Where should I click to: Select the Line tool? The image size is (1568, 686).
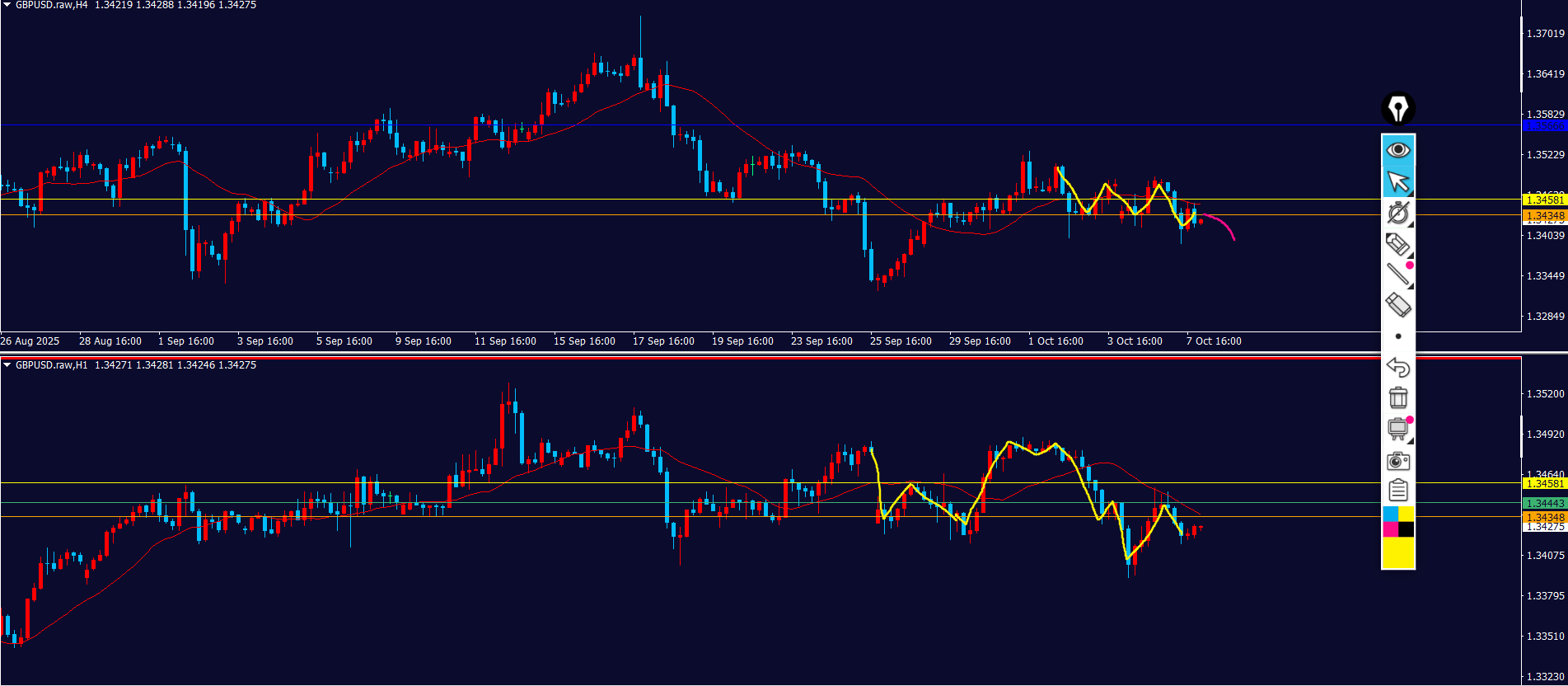[1397, 275]
